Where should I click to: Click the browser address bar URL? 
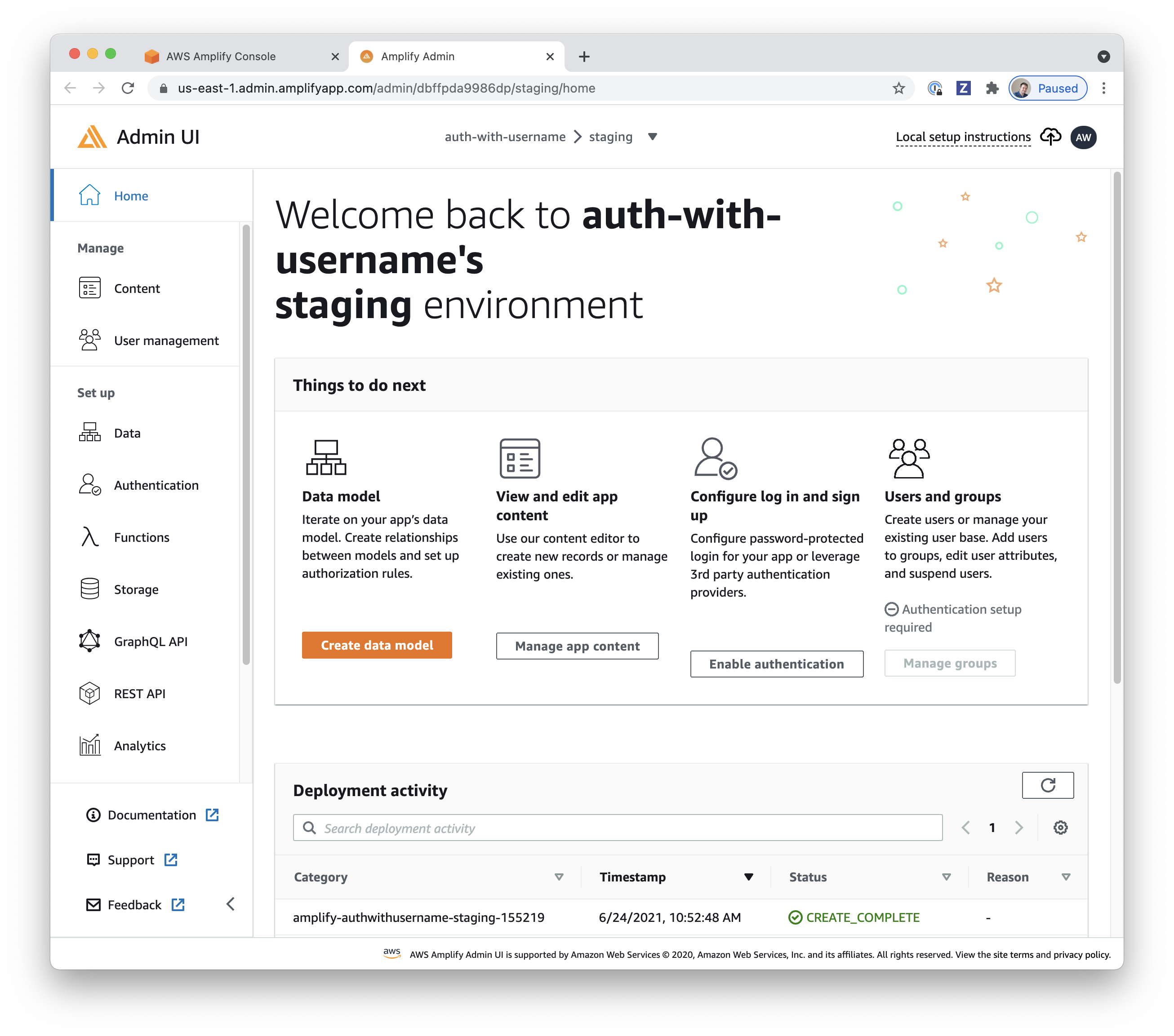coord(386,88)
